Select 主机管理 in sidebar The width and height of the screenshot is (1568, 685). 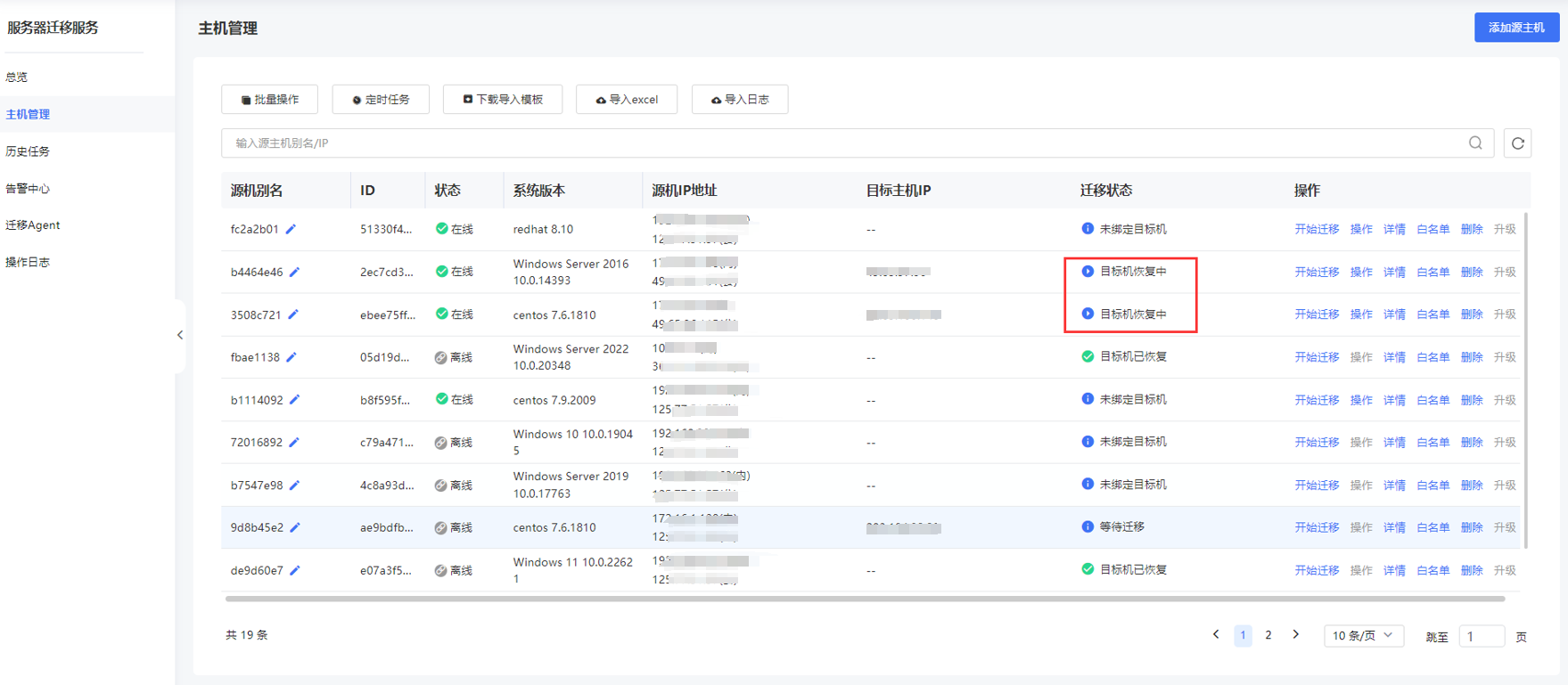[x=28, y=114]
